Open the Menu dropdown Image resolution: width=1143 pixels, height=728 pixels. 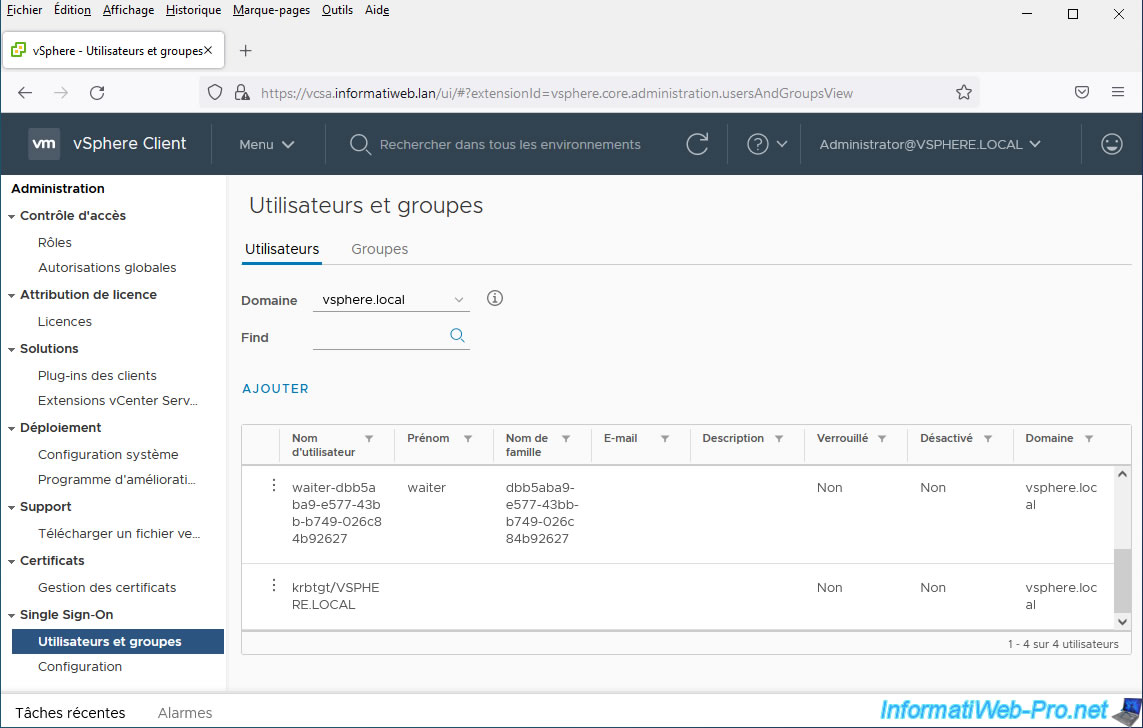pyautogui.click(x=267, y=144)
